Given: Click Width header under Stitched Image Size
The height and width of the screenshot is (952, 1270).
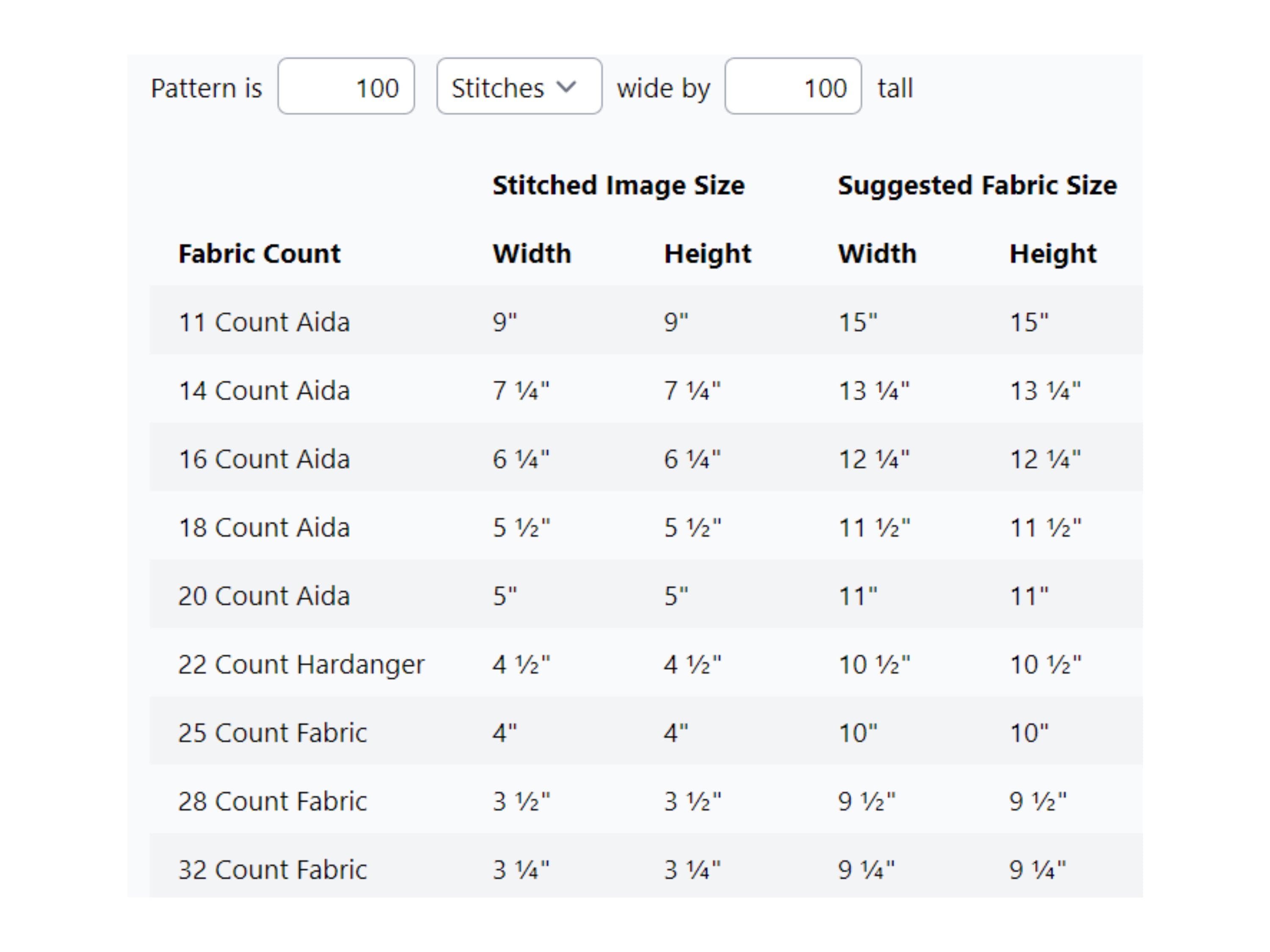Looking at the screenshot, I should (532, 253).
